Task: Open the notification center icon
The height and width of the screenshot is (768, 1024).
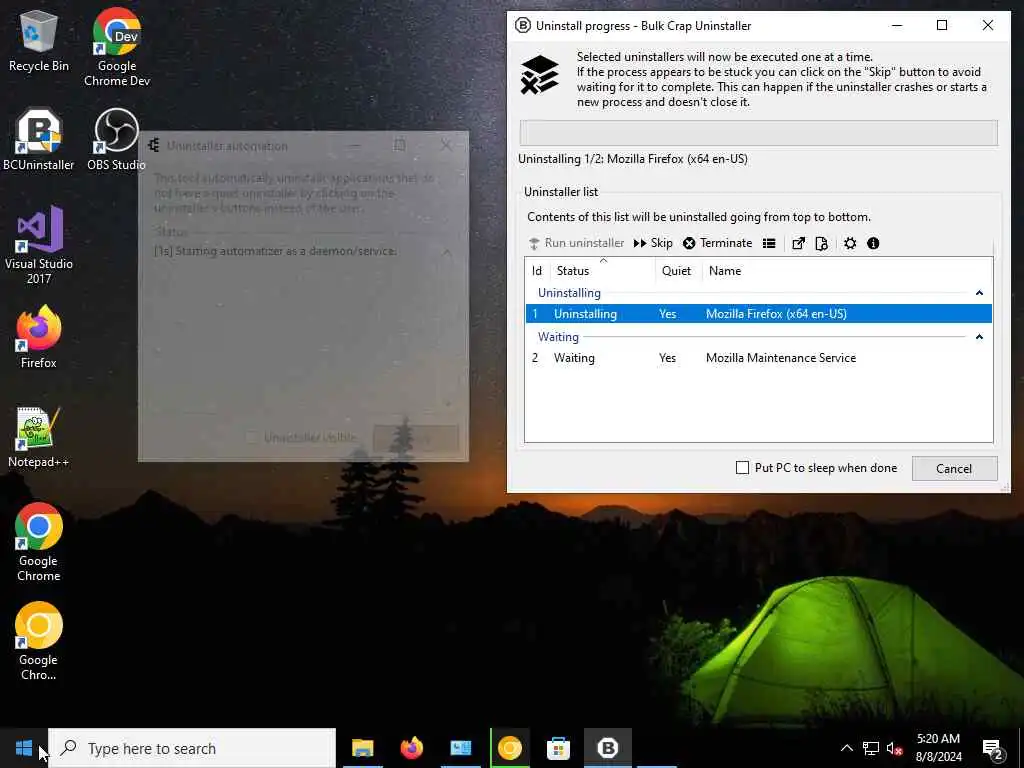Action: coord(993,748)
